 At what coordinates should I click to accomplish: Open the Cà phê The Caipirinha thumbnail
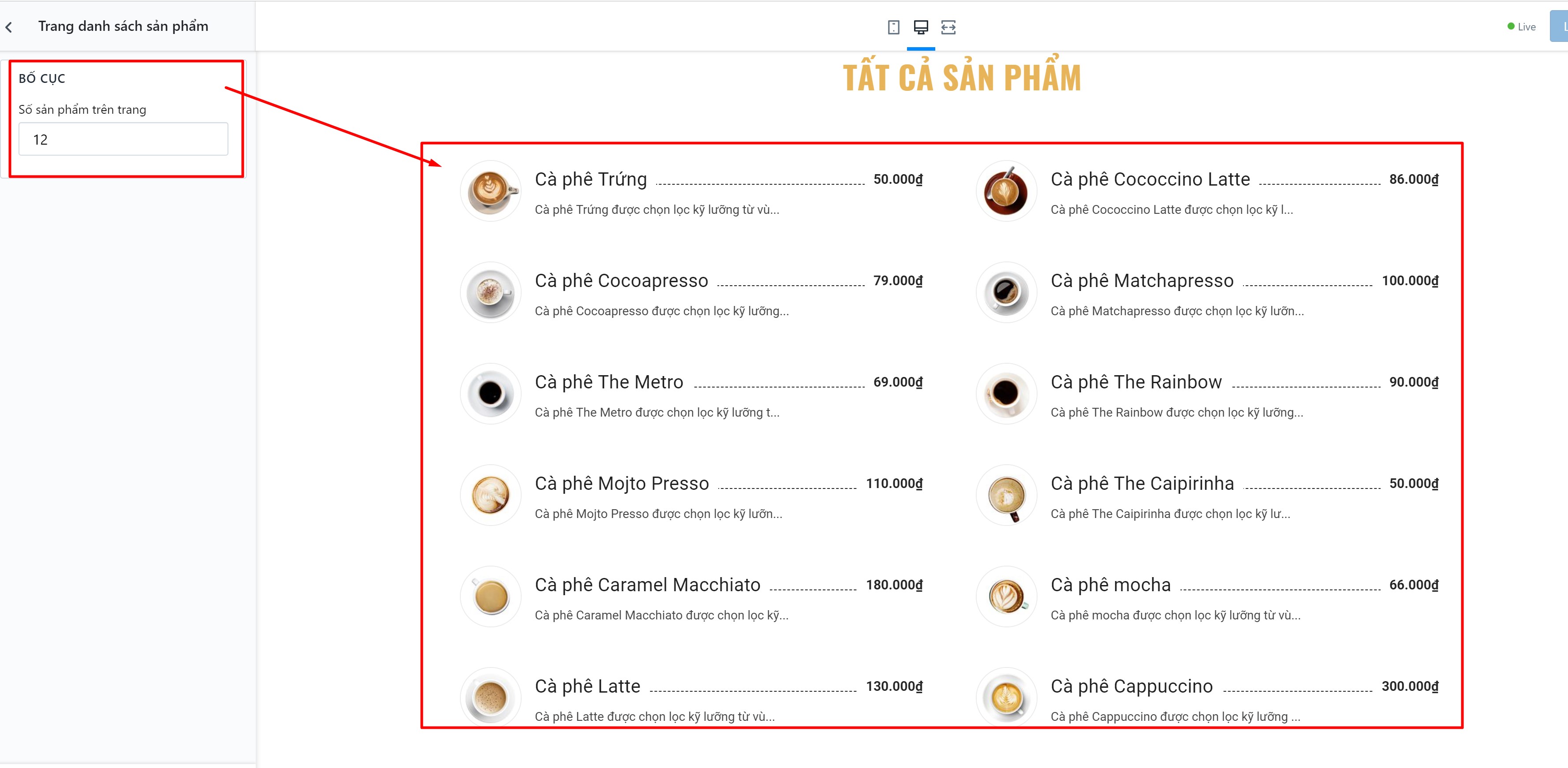point(1006,495)
